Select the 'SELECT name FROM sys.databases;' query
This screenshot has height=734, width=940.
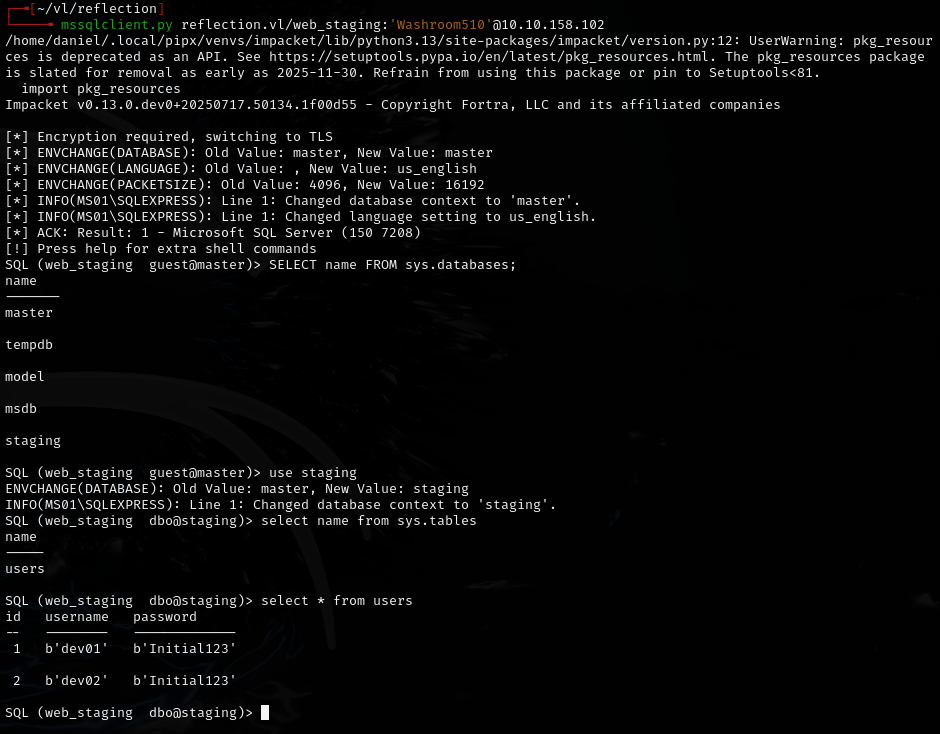394,264
